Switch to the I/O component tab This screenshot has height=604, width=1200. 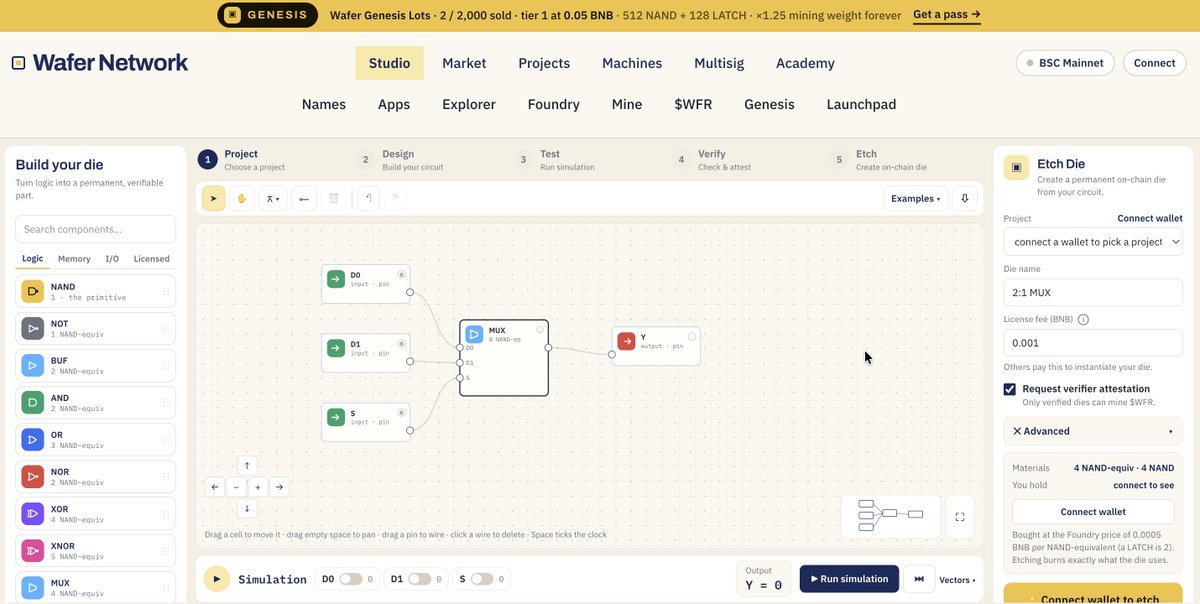(112, 259)
